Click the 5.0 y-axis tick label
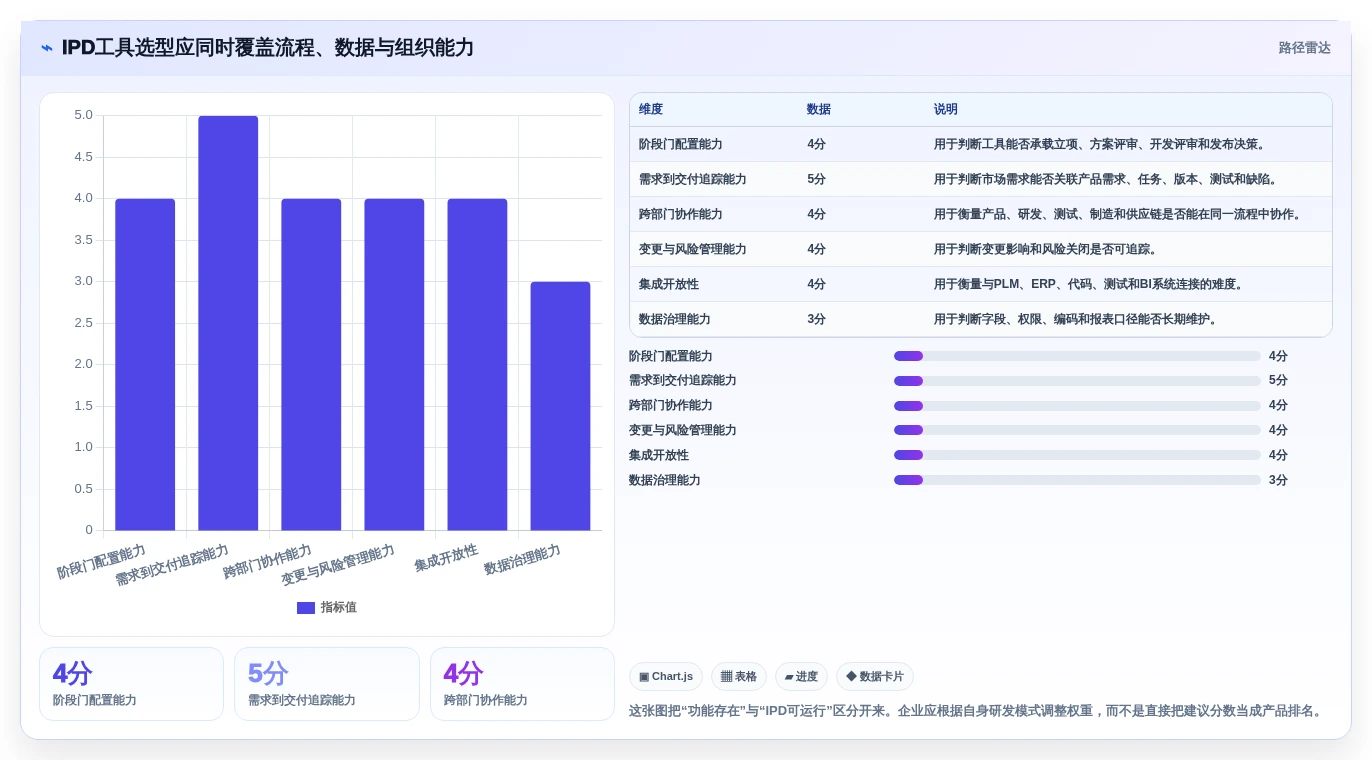The width and height of the screenshot is (1372, 760). pos(84,115)
